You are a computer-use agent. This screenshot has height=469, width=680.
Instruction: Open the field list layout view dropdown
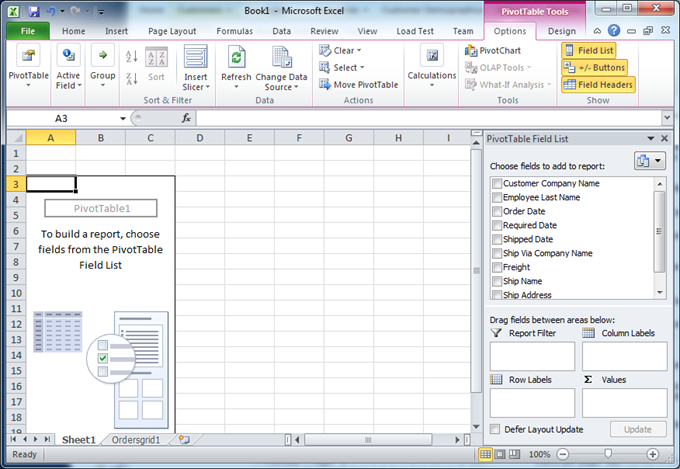[x=649, y=161]
